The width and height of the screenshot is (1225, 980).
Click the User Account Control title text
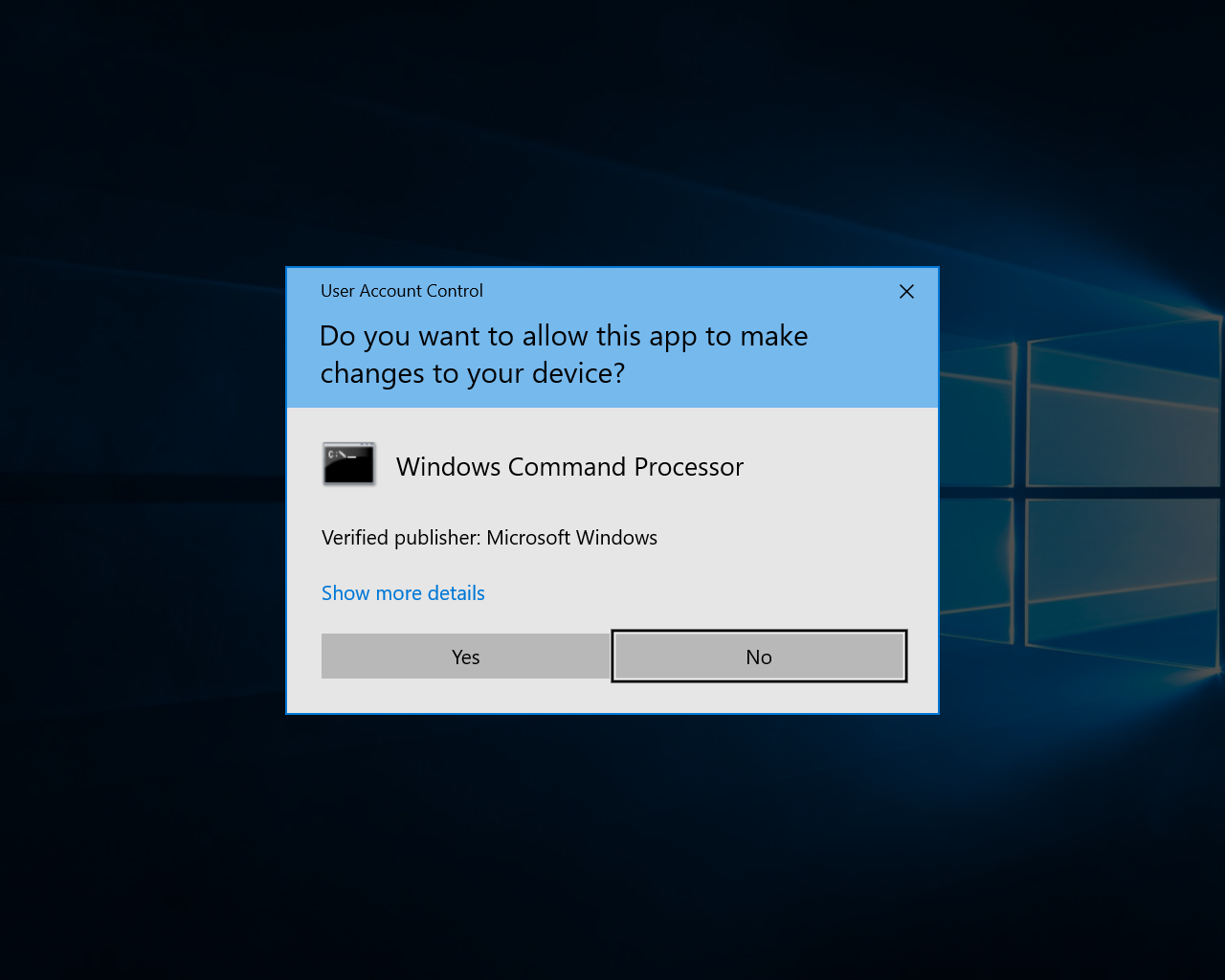(401, 291)
